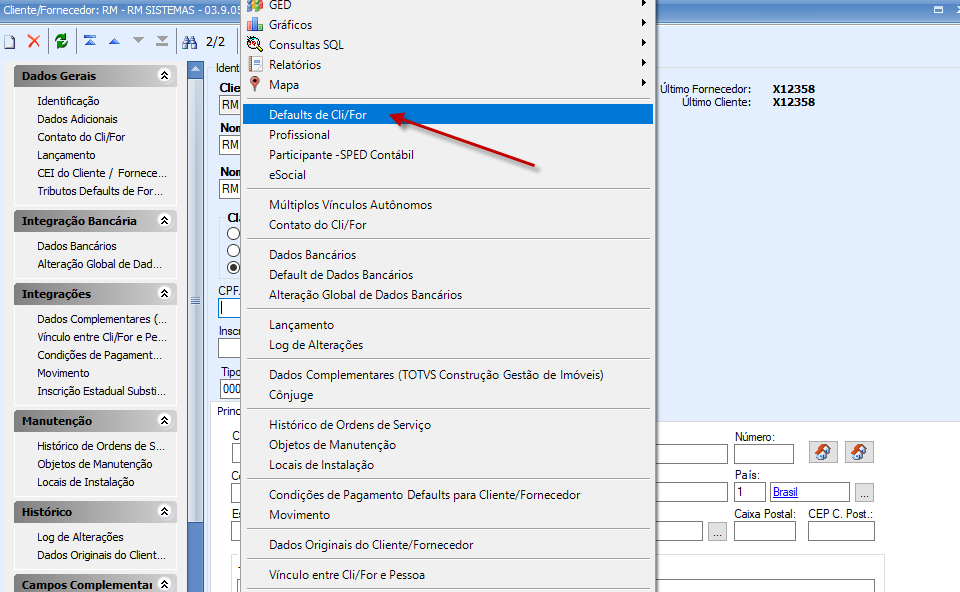The image size is (960, 592).
Task: Select eSocial menu entry
Action: (x=448, y=175)
